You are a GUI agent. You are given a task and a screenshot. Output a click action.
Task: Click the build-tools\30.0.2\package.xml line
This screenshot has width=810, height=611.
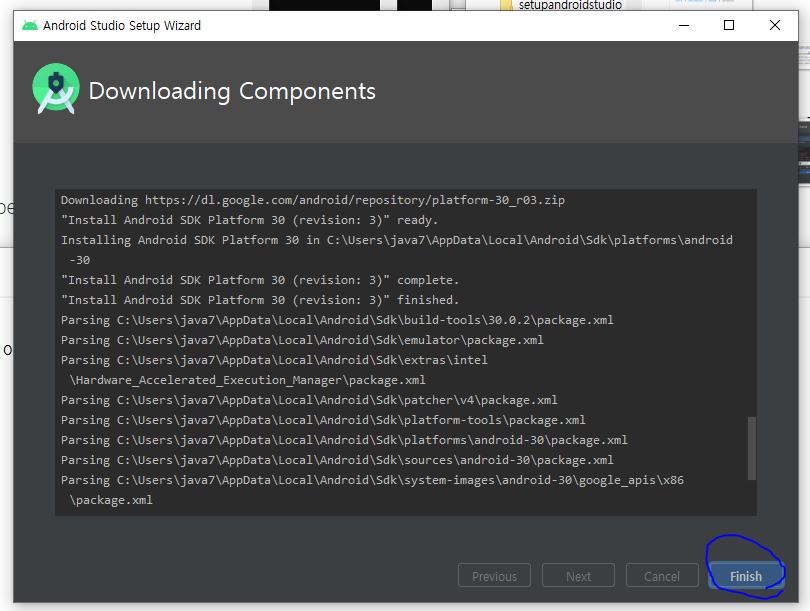click(337, 320)
